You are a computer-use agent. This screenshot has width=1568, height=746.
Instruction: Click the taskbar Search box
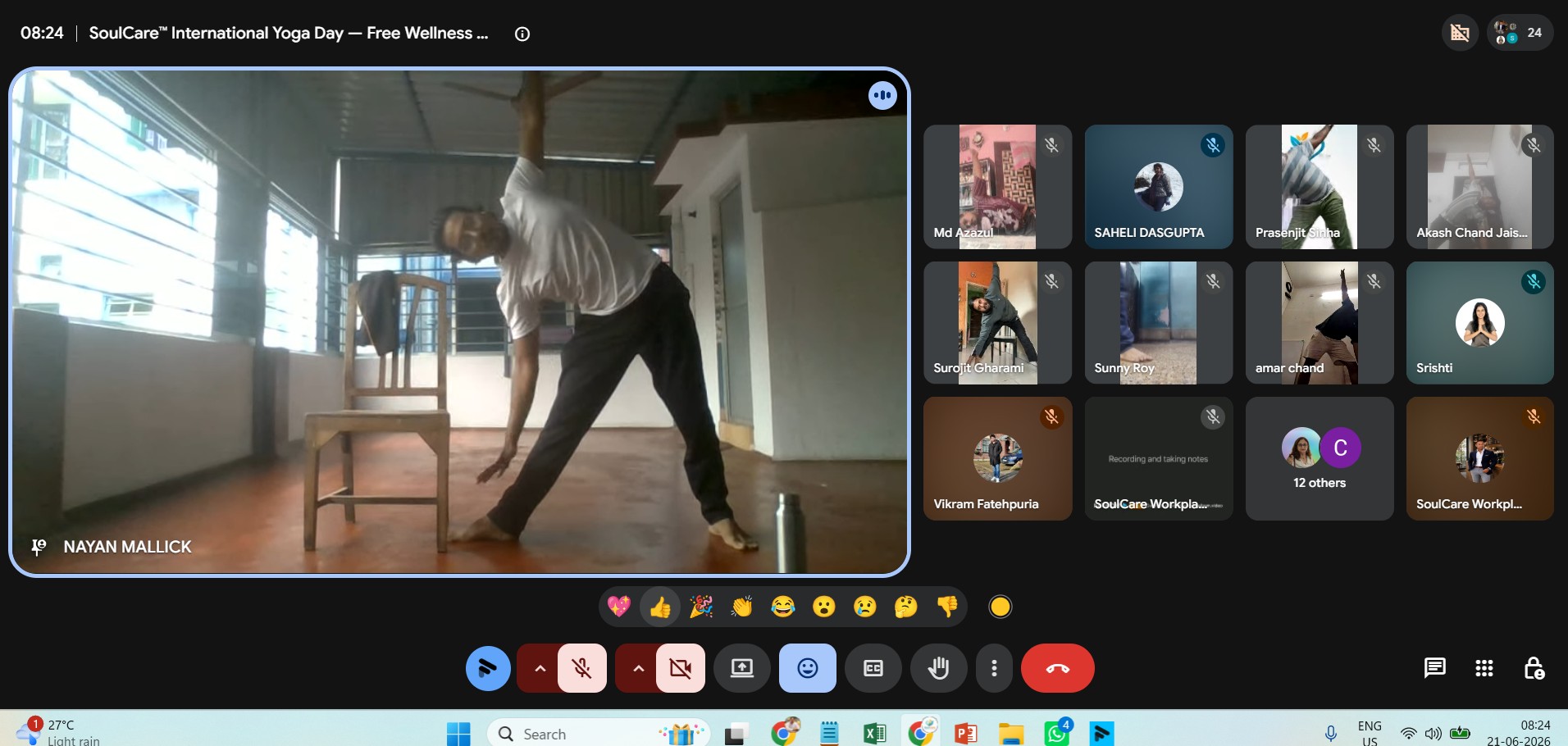coord(599,733)
